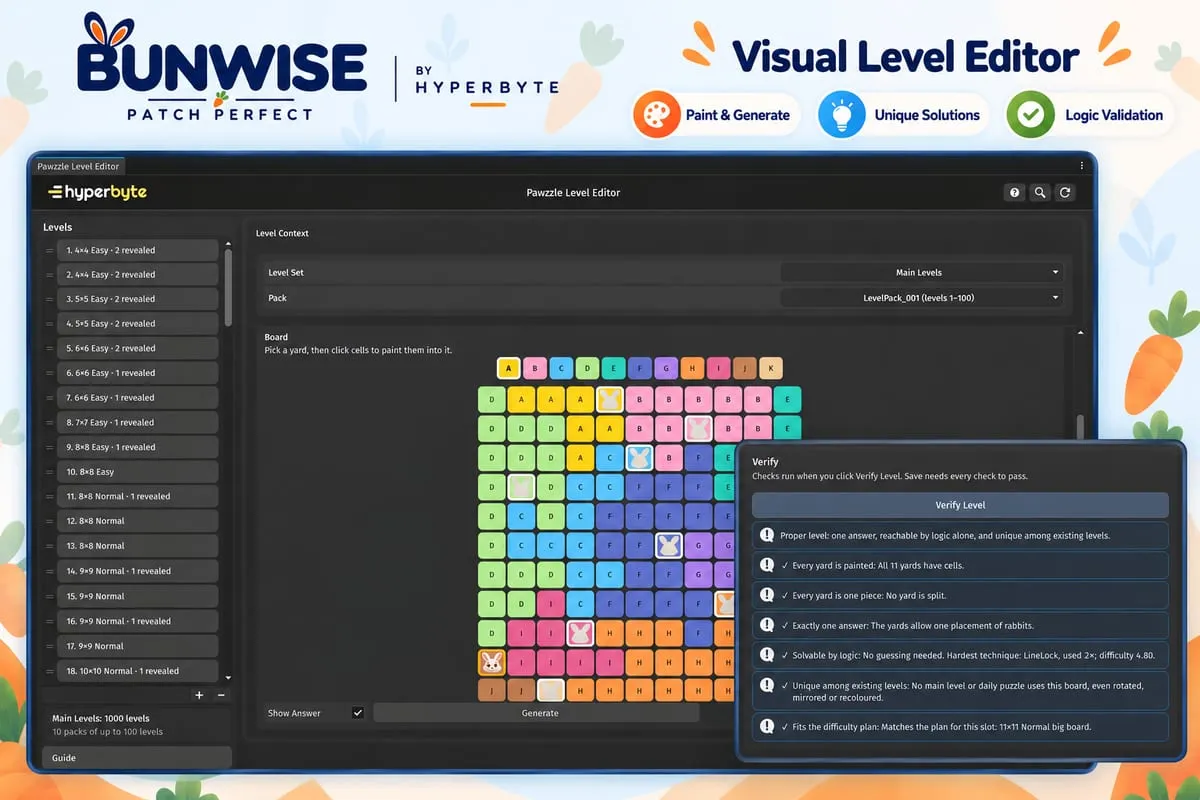Click info icon beside 'Solvable by logic'
Image resolution: width=1200 pixels, height=800 pixels.
766,656
